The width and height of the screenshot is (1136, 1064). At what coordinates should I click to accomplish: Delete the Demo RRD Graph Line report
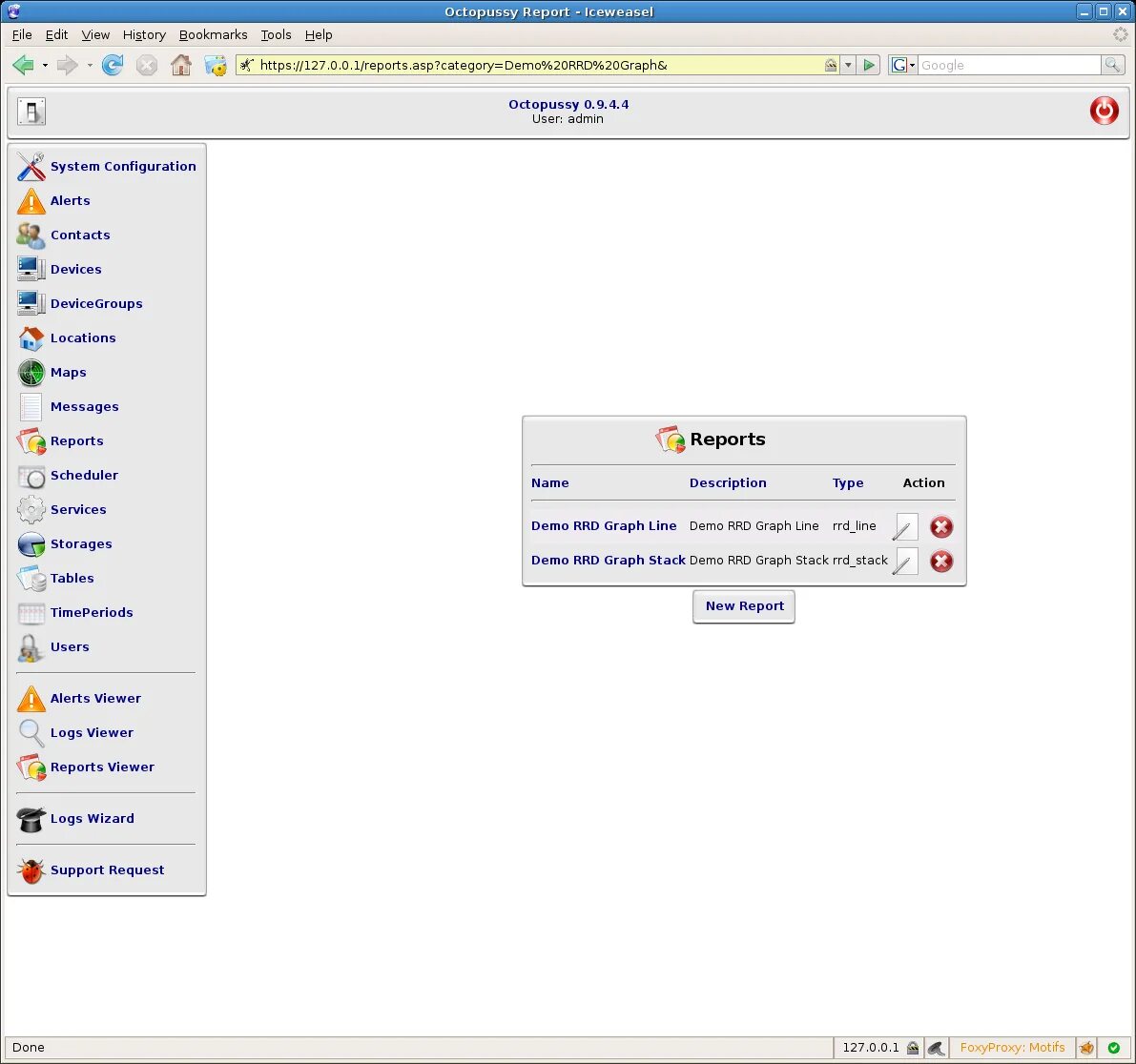click(941, 526)
